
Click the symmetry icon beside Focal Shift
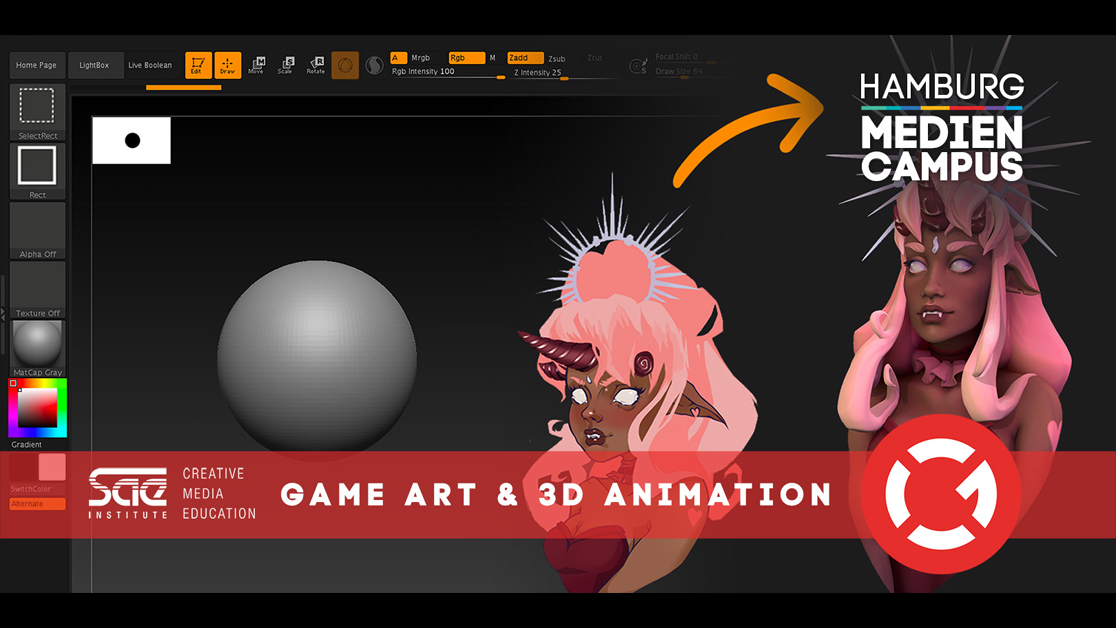tap(638, 66)
